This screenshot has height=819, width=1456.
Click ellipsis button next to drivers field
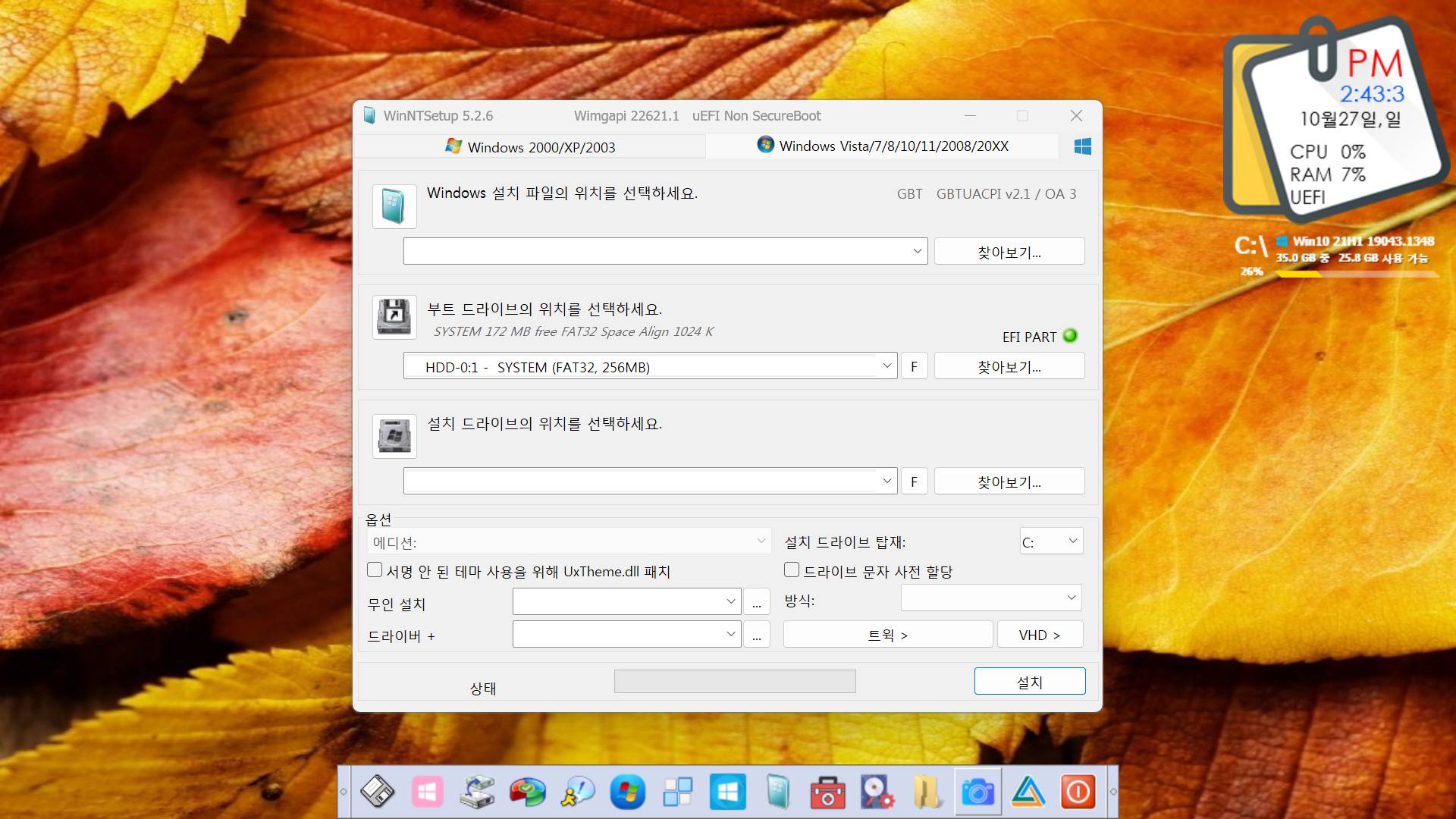click(757, 635)
